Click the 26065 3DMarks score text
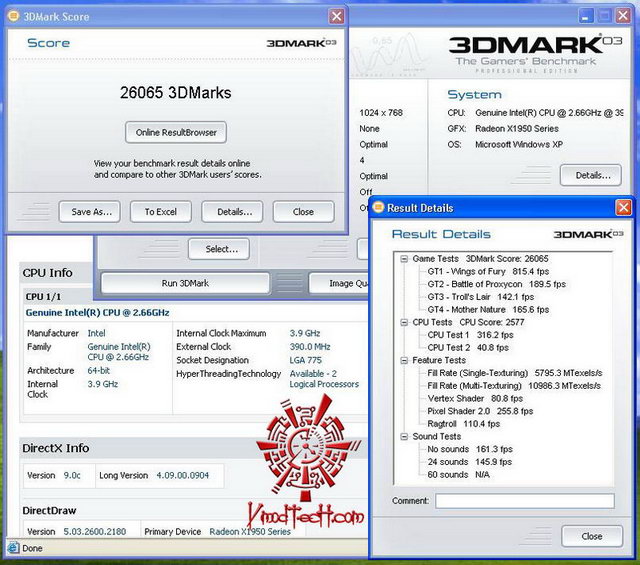 point(176,93)
